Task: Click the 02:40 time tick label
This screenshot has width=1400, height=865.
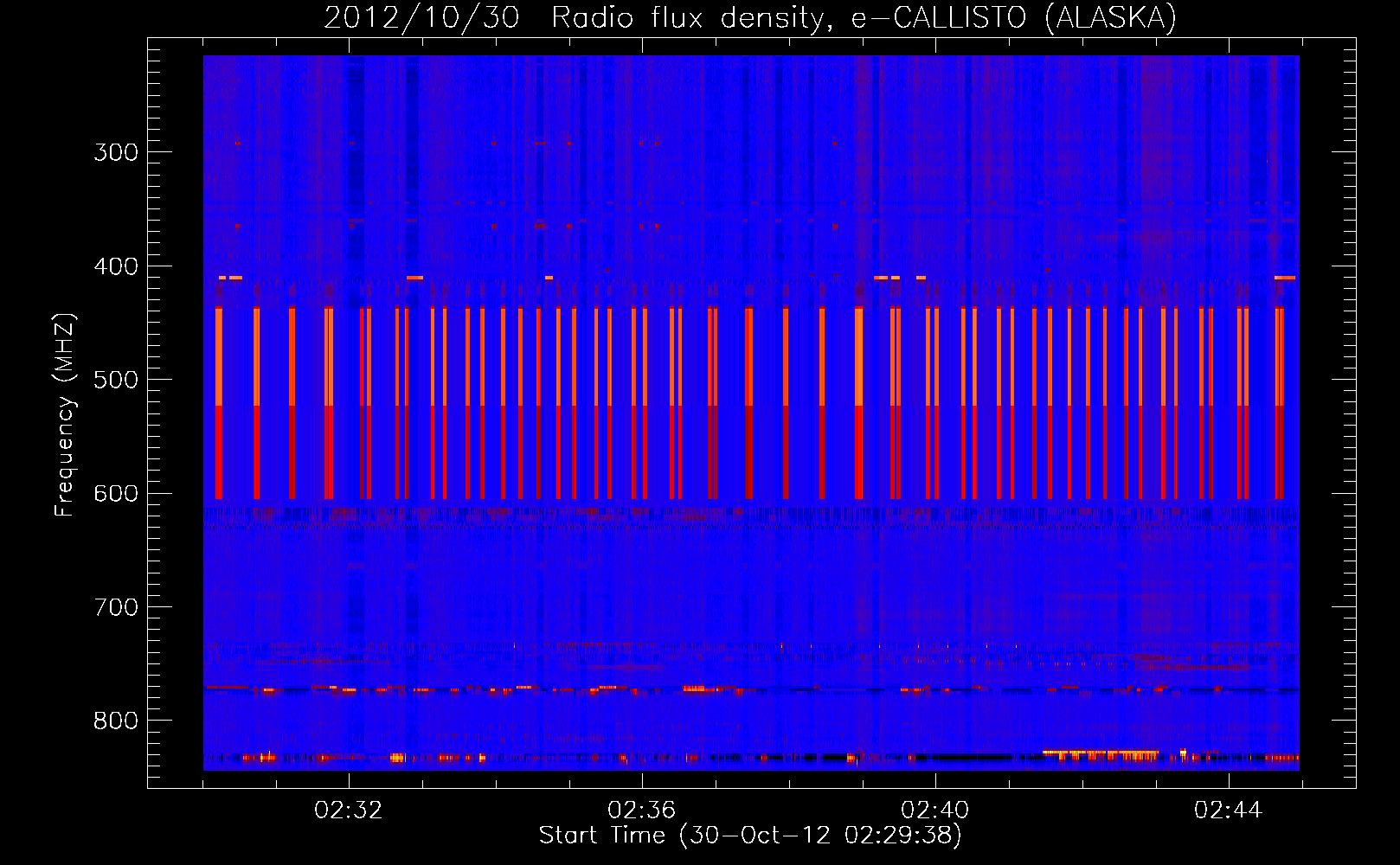Action: point(935,811)
